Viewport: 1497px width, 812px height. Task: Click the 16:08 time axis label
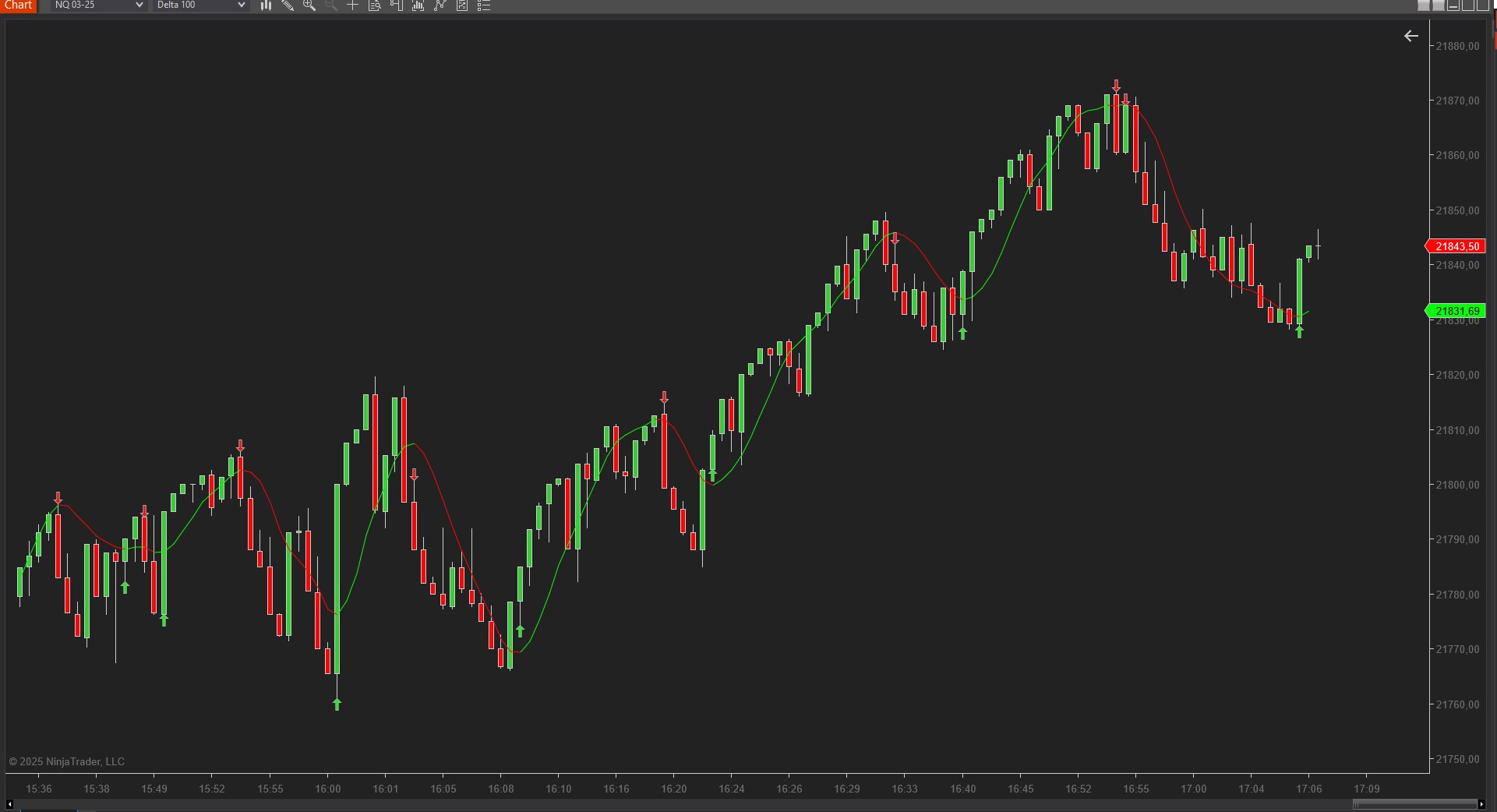coord(501,789)
